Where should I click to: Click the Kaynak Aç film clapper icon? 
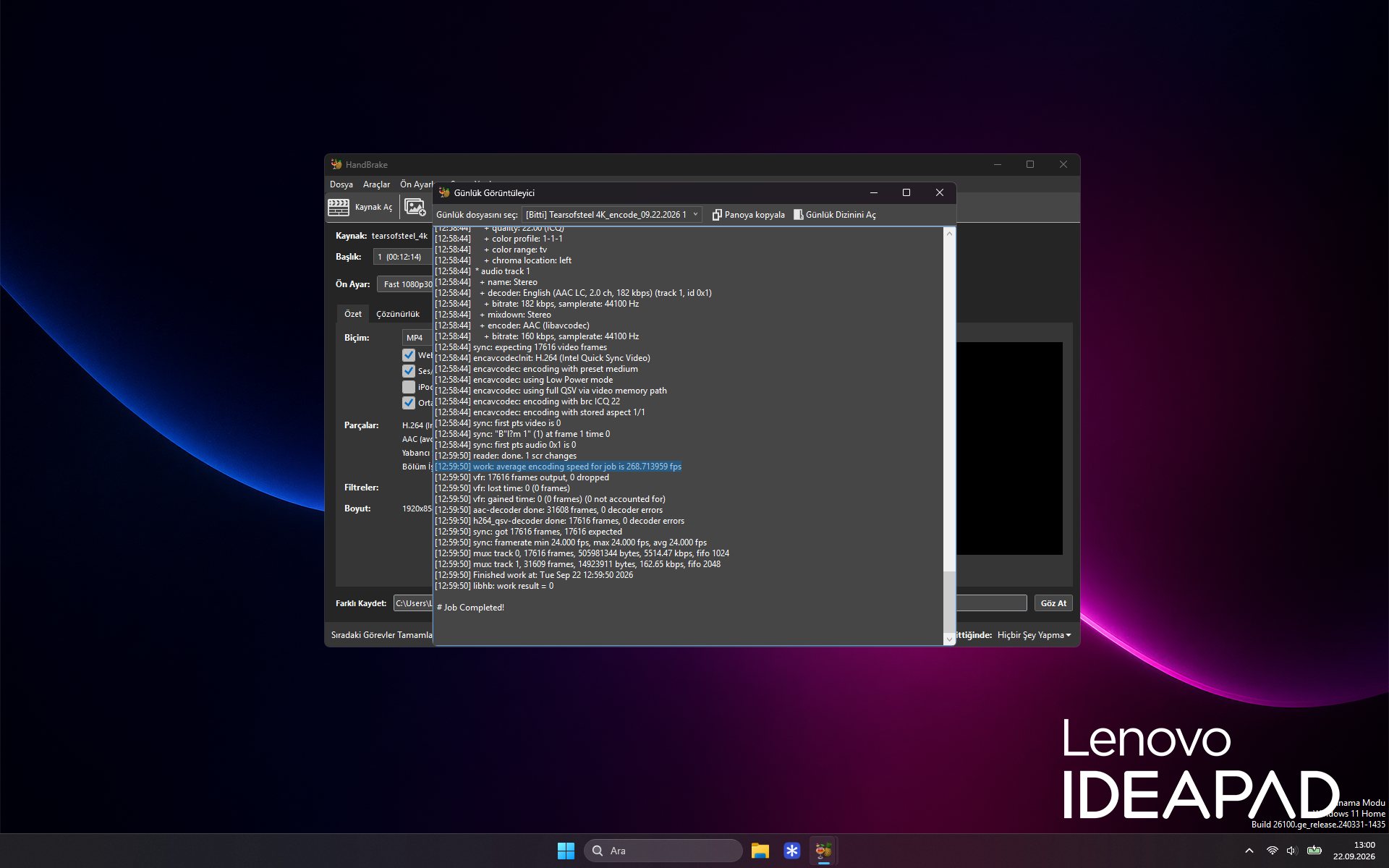[x=339, y=207]
